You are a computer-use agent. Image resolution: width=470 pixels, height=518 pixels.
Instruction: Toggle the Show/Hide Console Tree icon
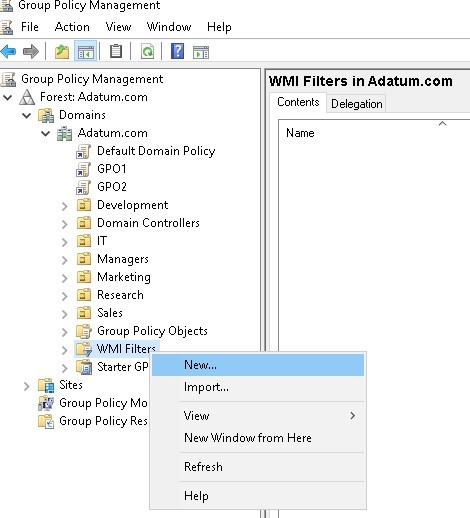(86, 52)
